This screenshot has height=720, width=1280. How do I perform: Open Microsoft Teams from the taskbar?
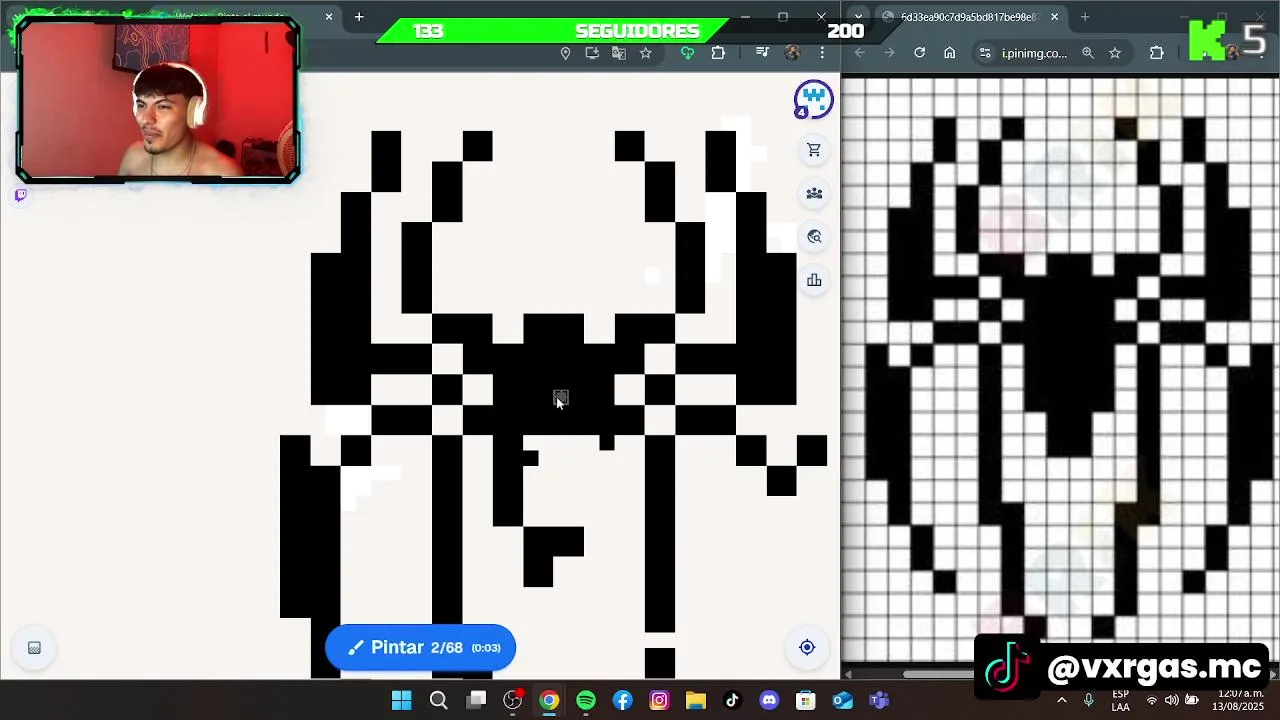pos(879,700)
